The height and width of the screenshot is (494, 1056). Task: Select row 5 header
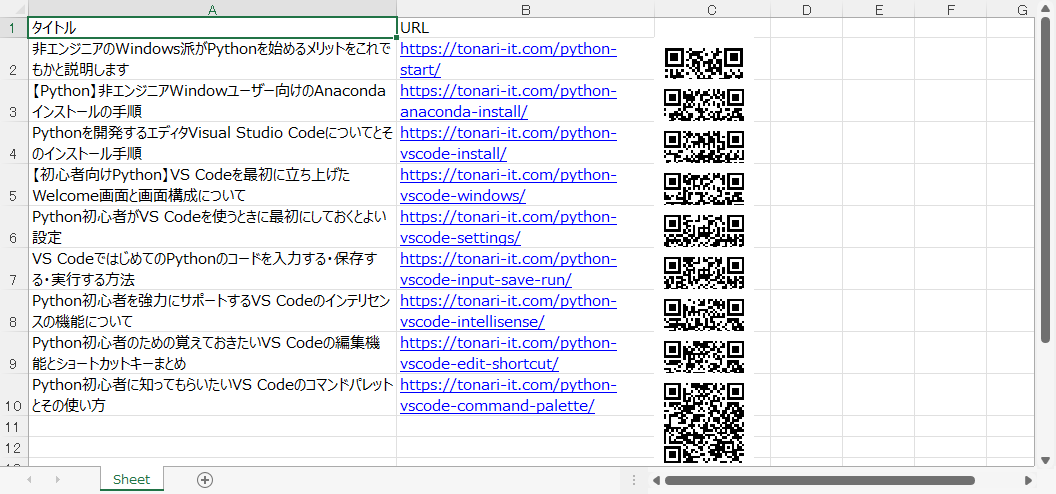point(13,184)
